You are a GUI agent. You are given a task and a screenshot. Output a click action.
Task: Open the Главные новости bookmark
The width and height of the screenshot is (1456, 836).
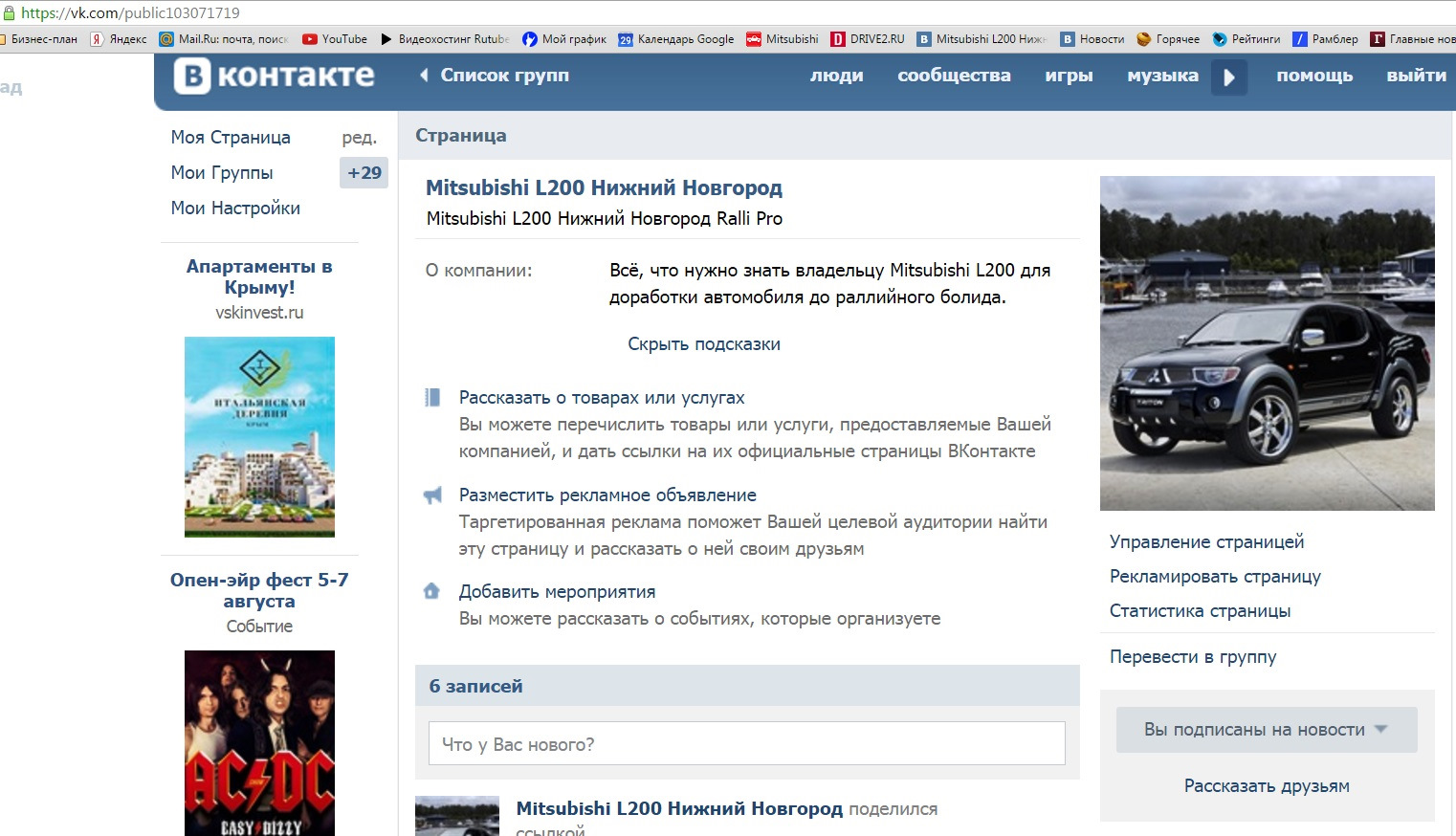tap(1413, 39)
